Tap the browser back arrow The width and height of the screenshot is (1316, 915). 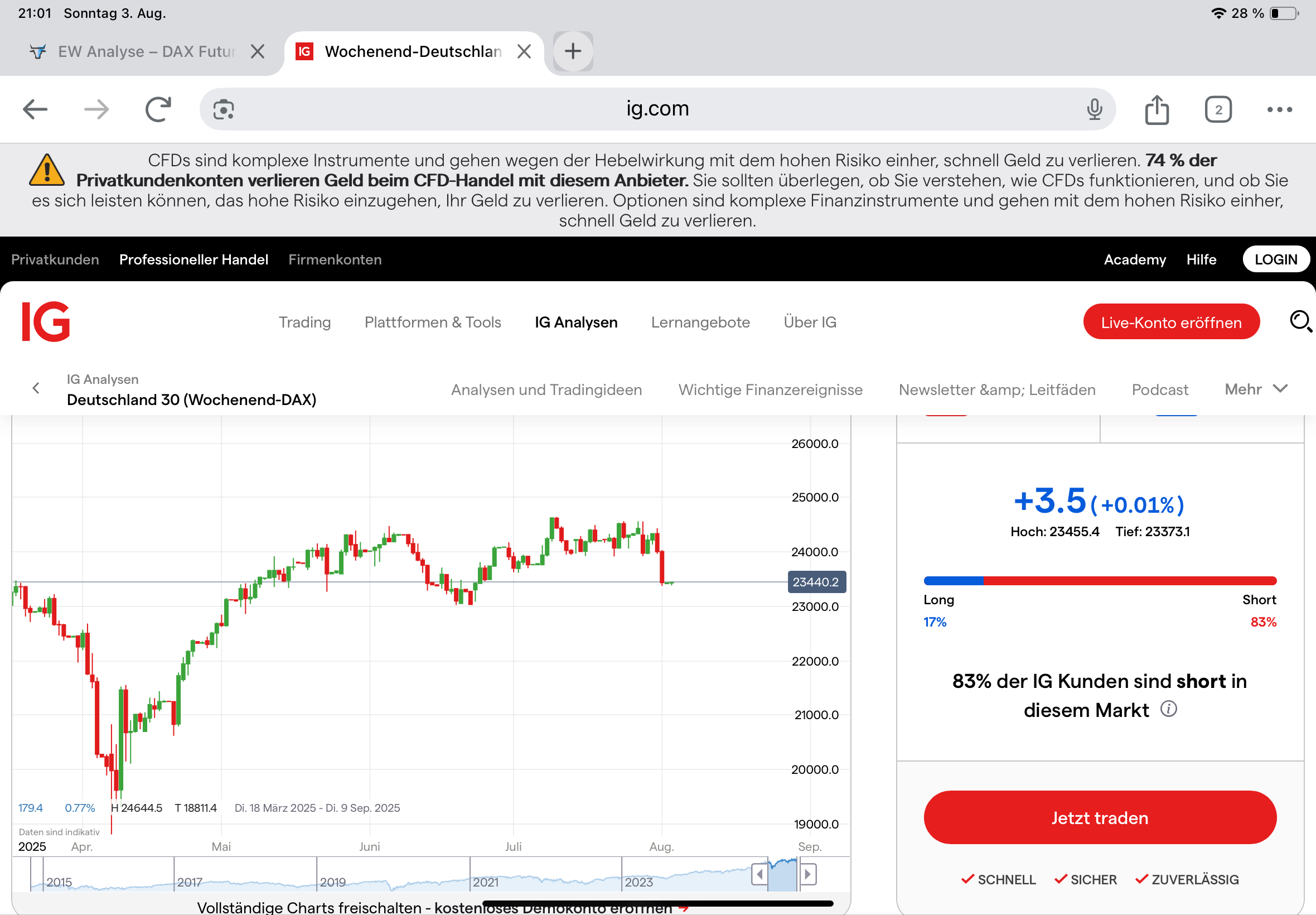(x=35, y=109)
